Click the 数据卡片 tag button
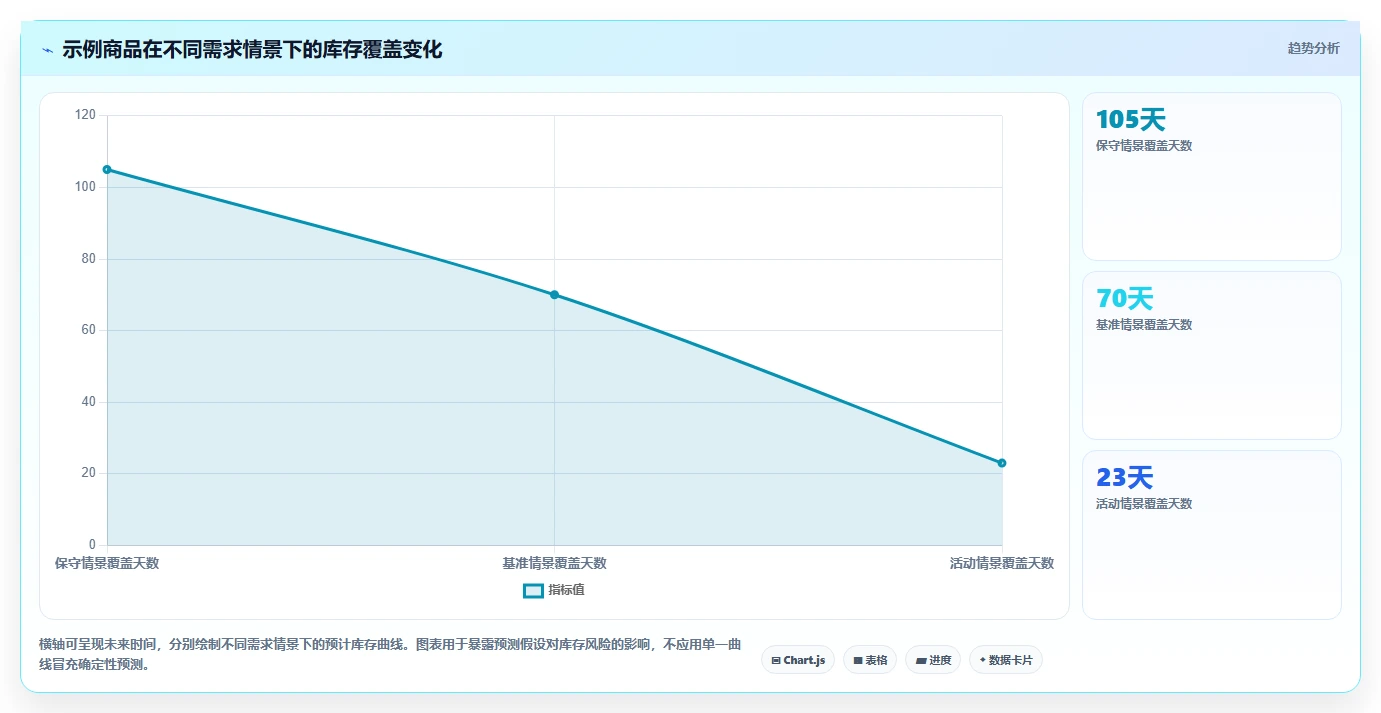This screenshot has width=1381, height=713. tap(1006, 660)
